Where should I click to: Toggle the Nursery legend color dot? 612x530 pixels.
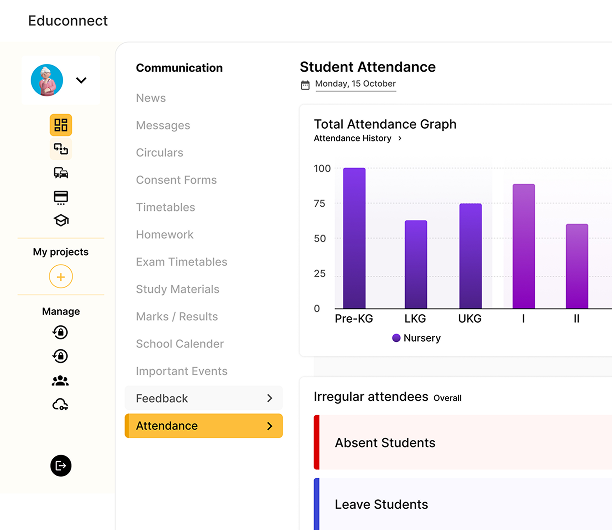tap(396, 338)
